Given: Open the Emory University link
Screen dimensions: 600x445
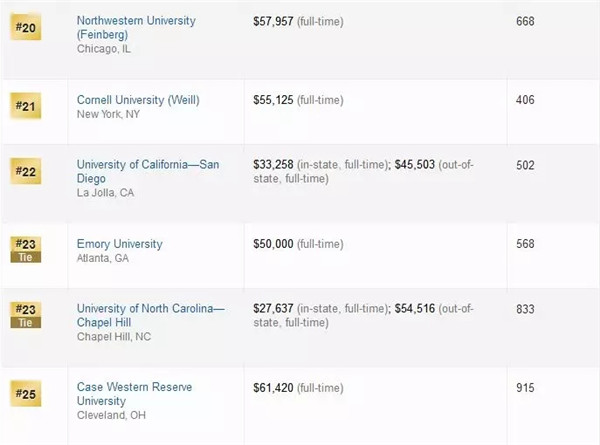Looking at the screenshot, I should (119, 244).
